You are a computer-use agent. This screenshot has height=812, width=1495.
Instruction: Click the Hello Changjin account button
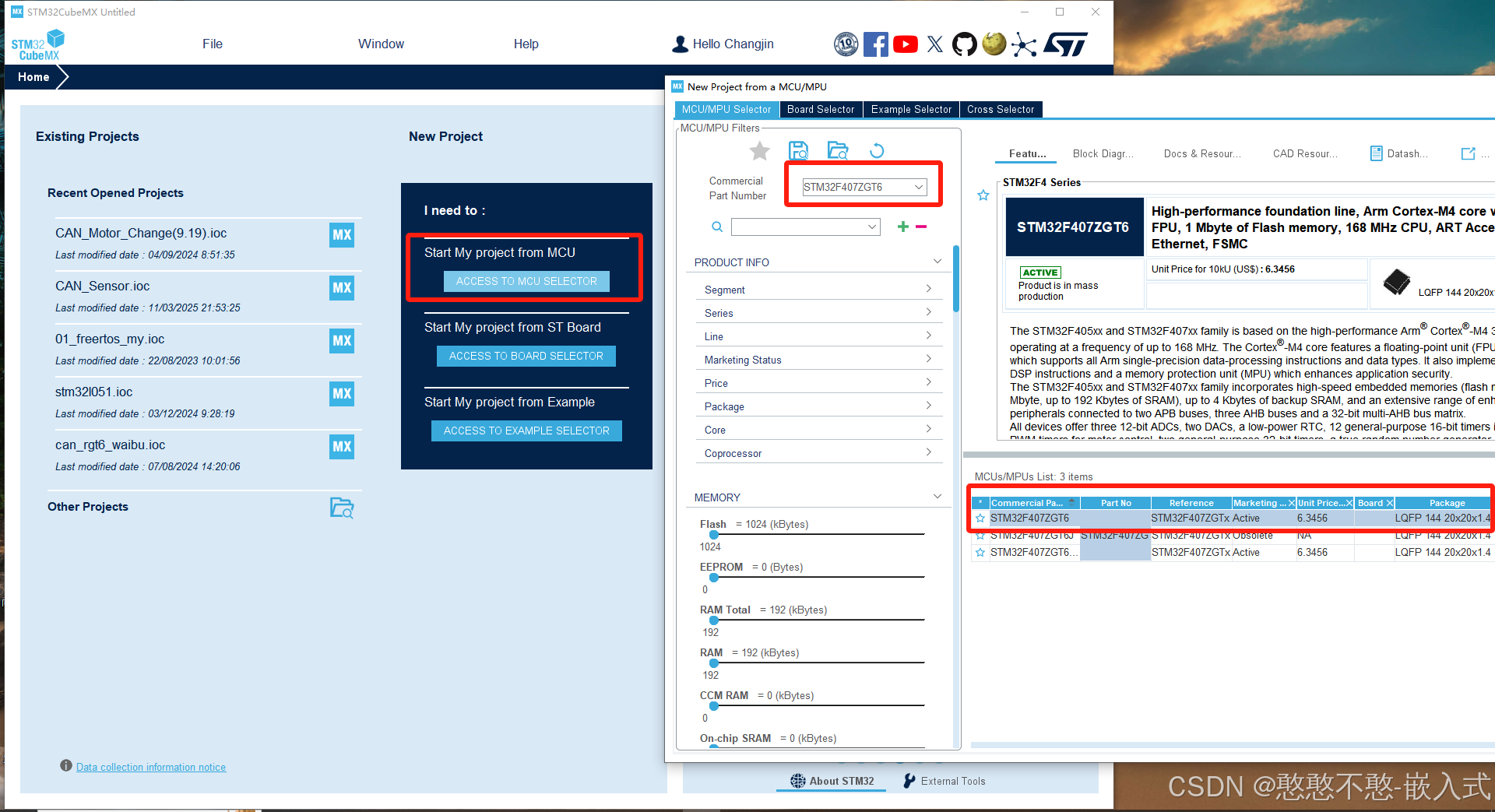coord(723,44)
